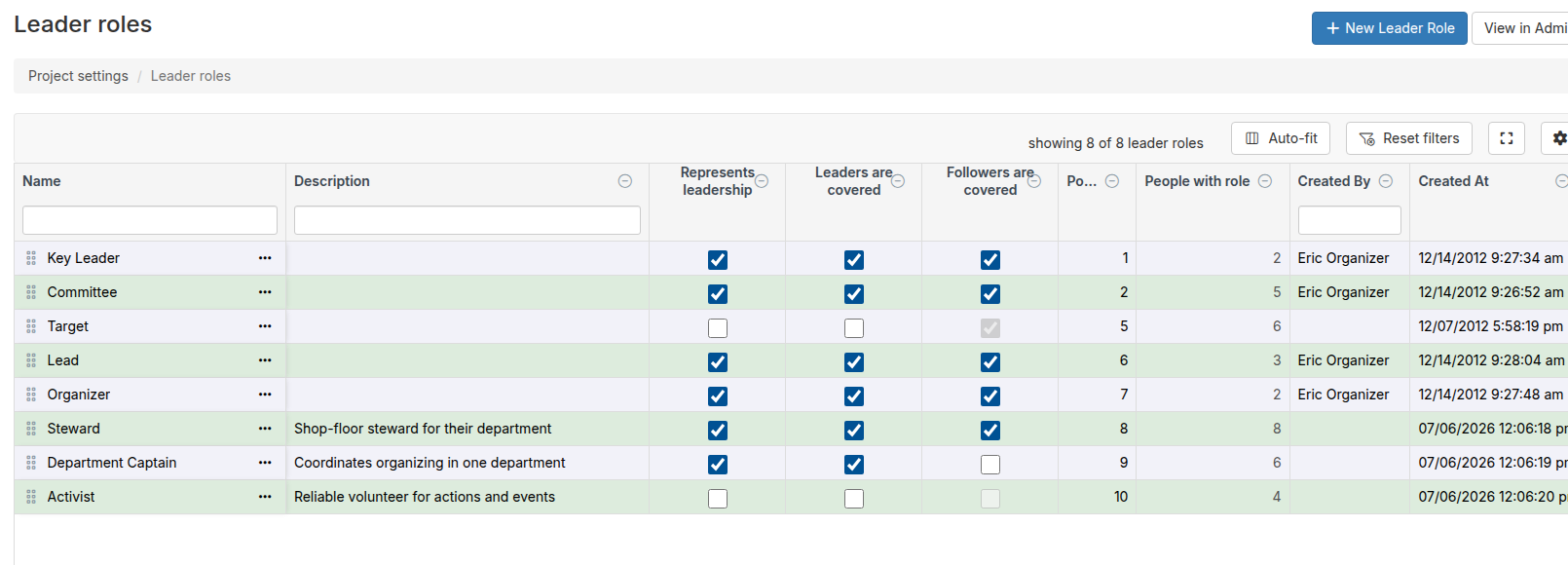This screenshot has height=565, width=1568.
Task: Grab the drag handle for Target row
Action: point(31,326)
